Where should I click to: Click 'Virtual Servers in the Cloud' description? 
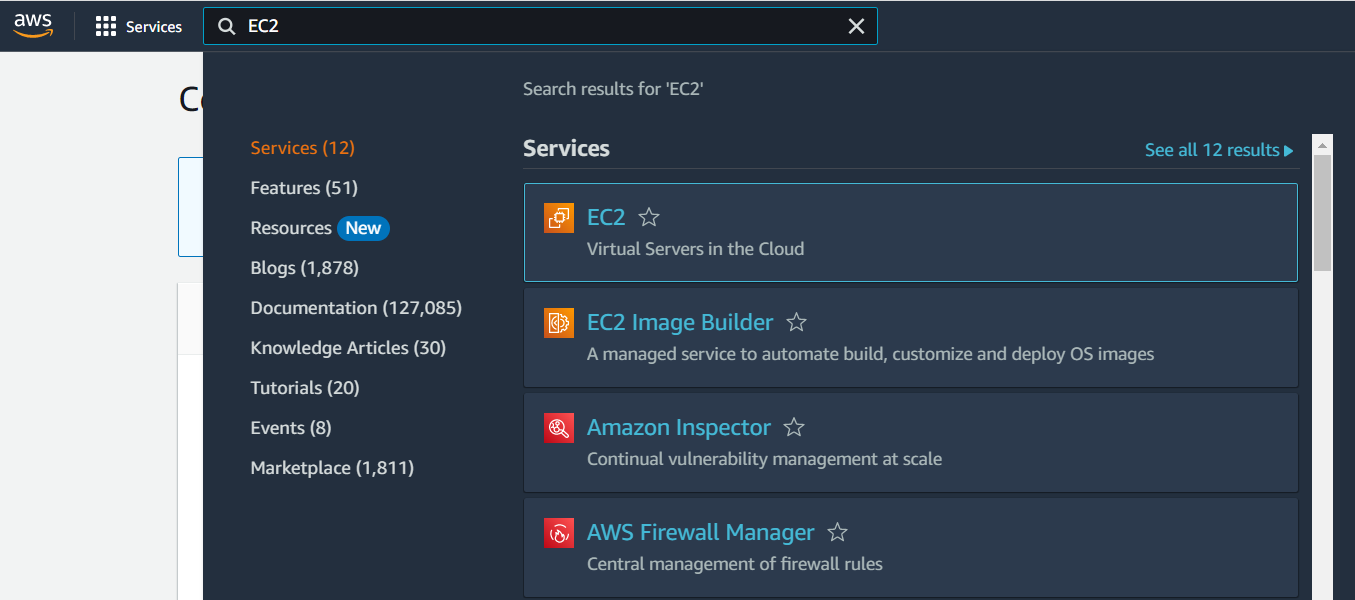[696, 249]
